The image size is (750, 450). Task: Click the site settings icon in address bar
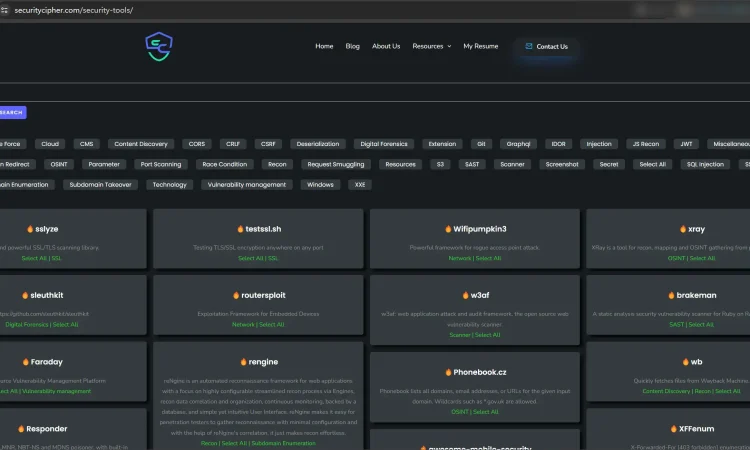coord(5,10)
